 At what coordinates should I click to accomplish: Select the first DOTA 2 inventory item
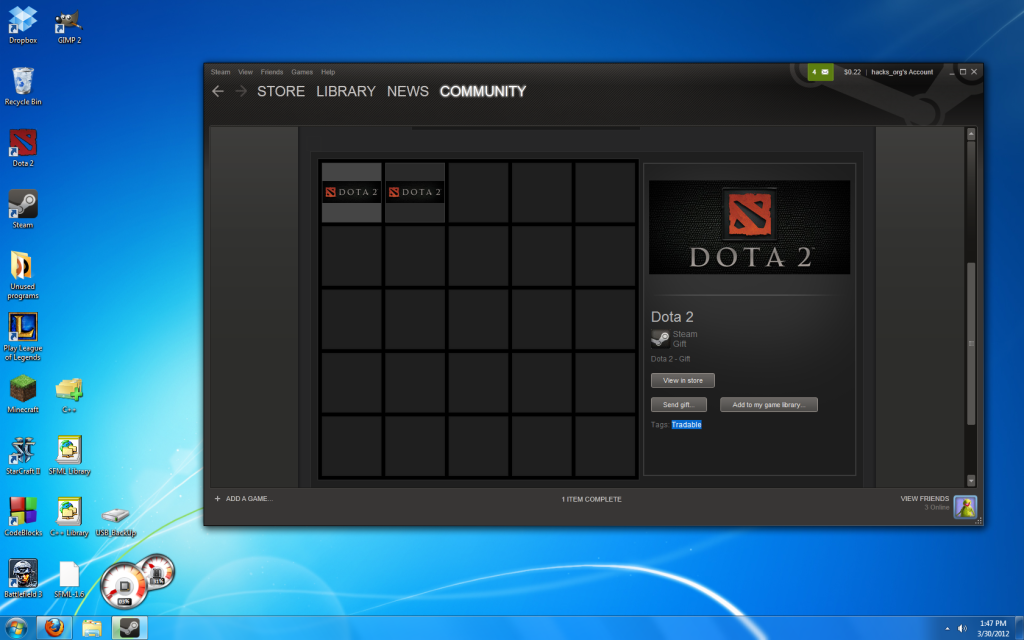tap(351, 191)
